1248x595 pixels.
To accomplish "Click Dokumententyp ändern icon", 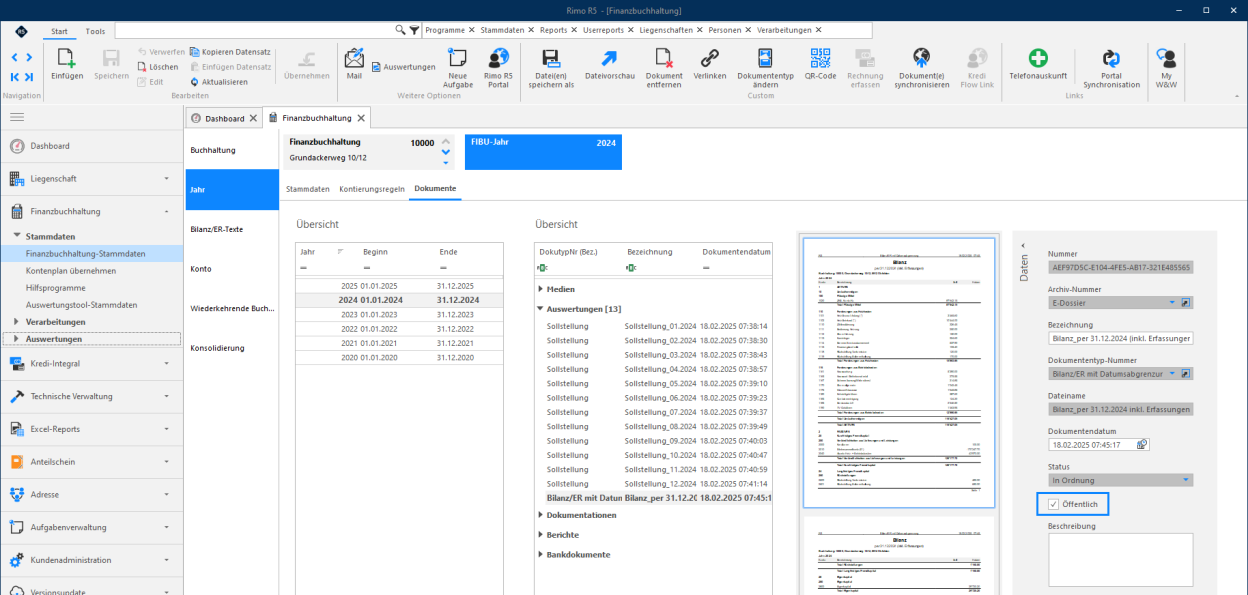I will point(765,58).
